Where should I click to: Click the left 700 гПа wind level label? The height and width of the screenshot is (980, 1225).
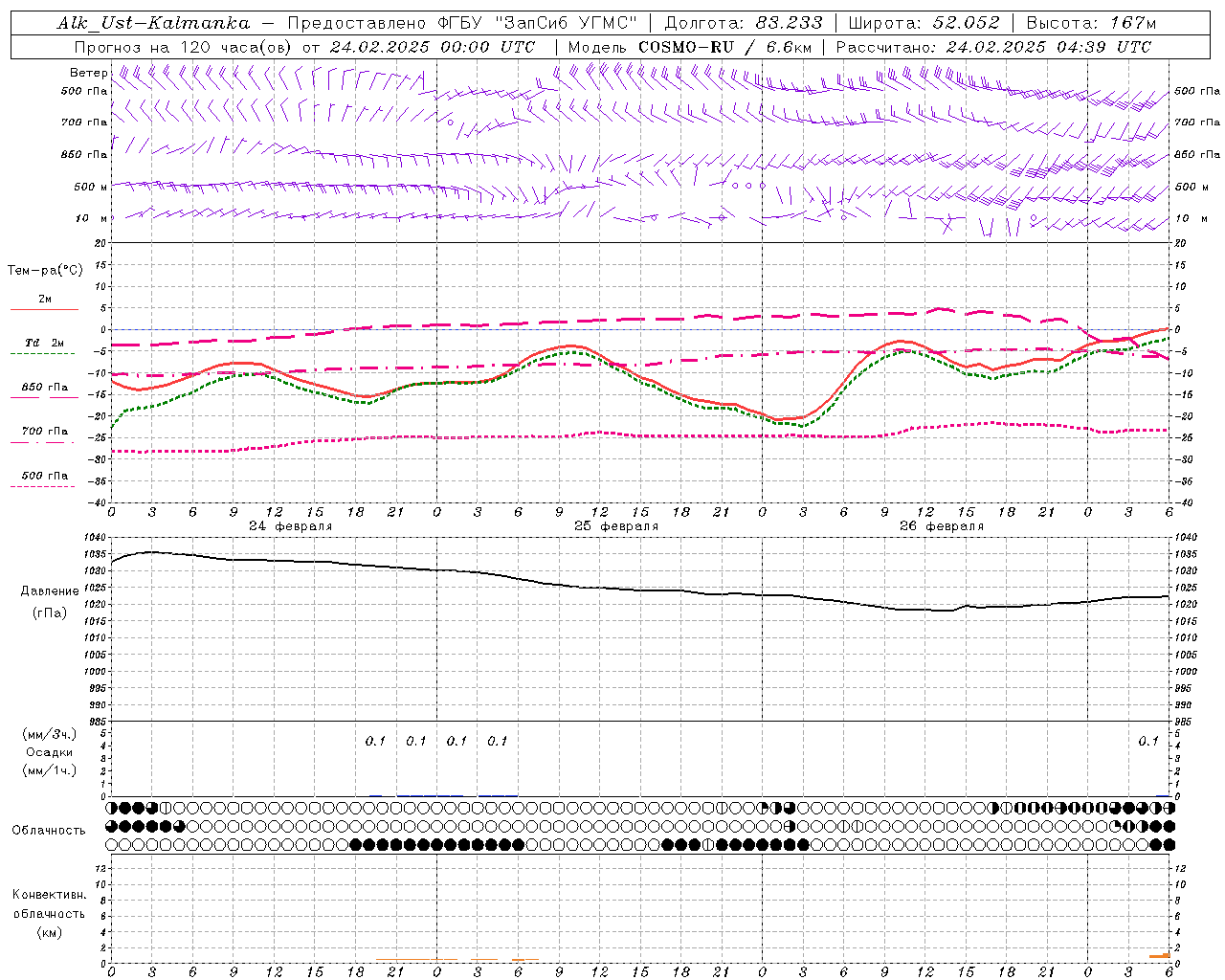(x=84, y=122)
